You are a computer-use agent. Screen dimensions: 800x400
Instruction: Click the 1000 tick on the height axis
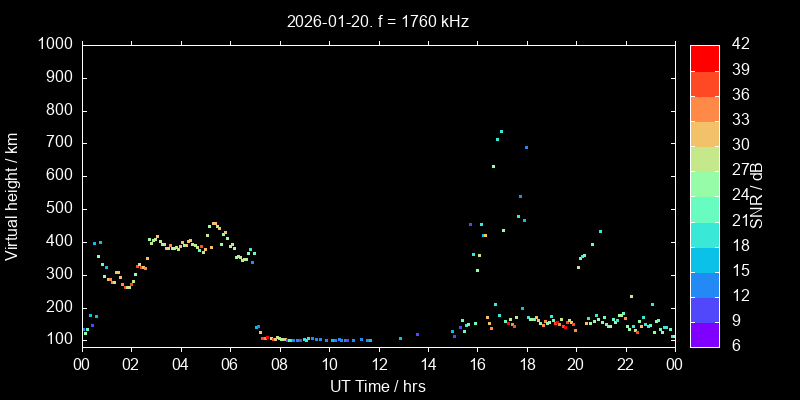55,45
